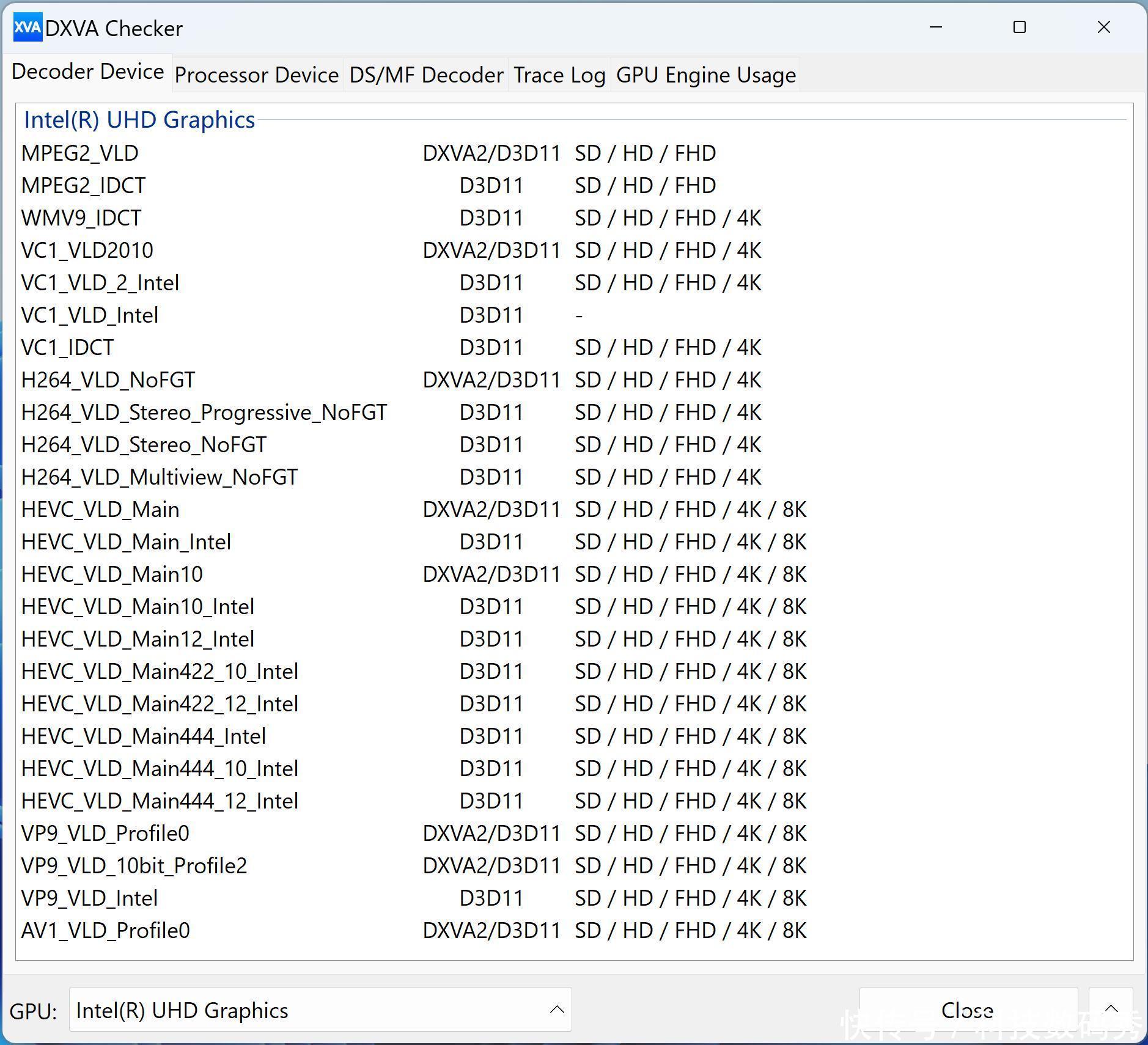Select the Trace Log tab
This screenshot has height=1045, width=1148.
pyautogui.click(x=559, y=75)
